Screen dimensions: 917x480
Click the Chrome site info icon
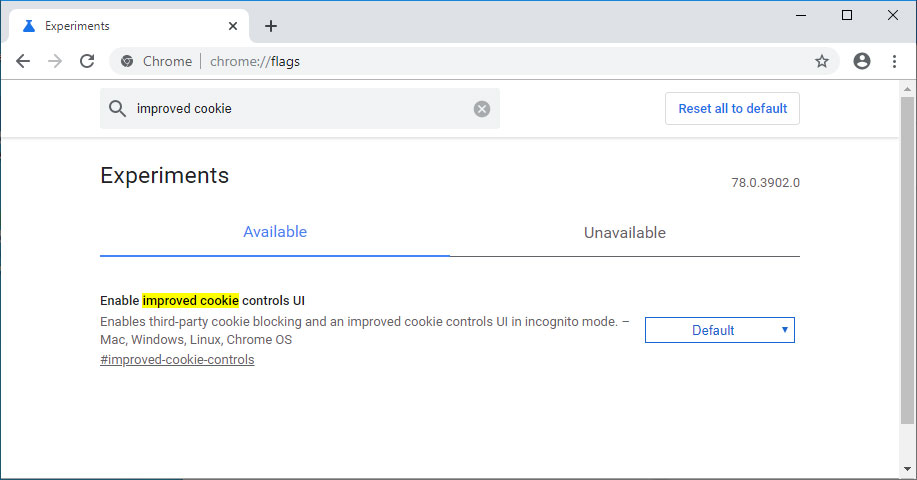click(x=127, y=61)
